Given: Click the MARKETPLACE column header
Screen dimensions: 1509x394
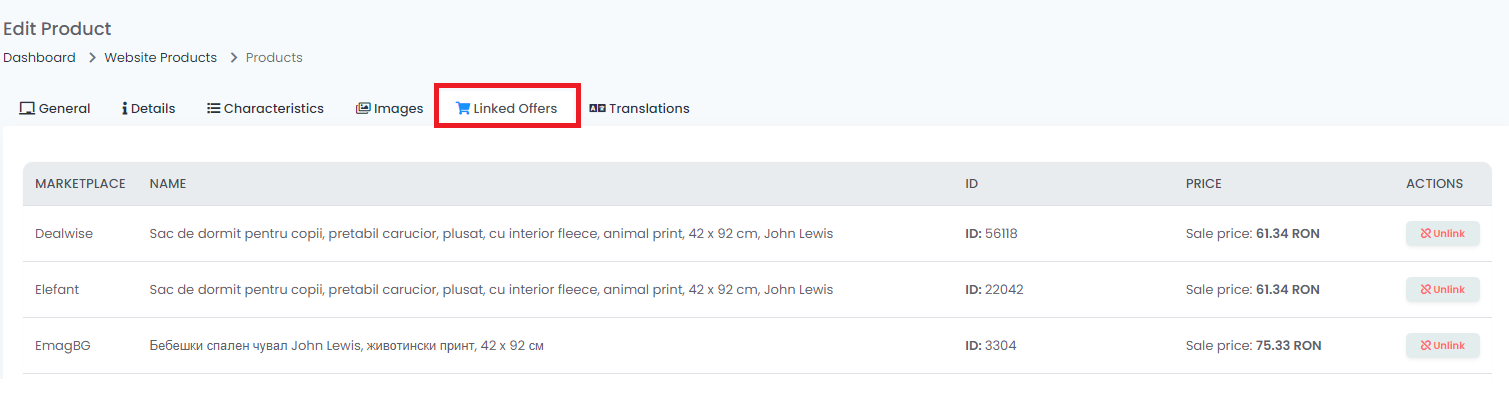Looking at the screenshot, I should click(80, 184).
